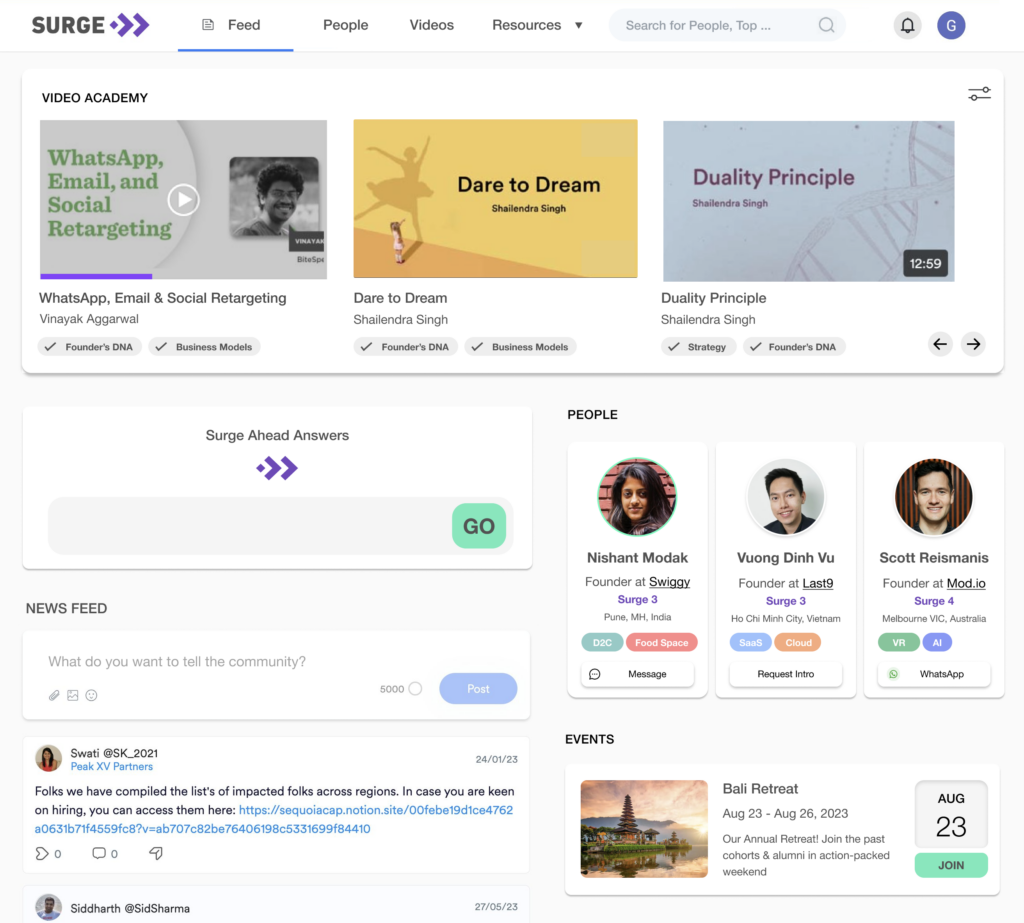Click the JOIN button for Bali Retreat
Screen dimensions: 1024x923
pos(951,865)
